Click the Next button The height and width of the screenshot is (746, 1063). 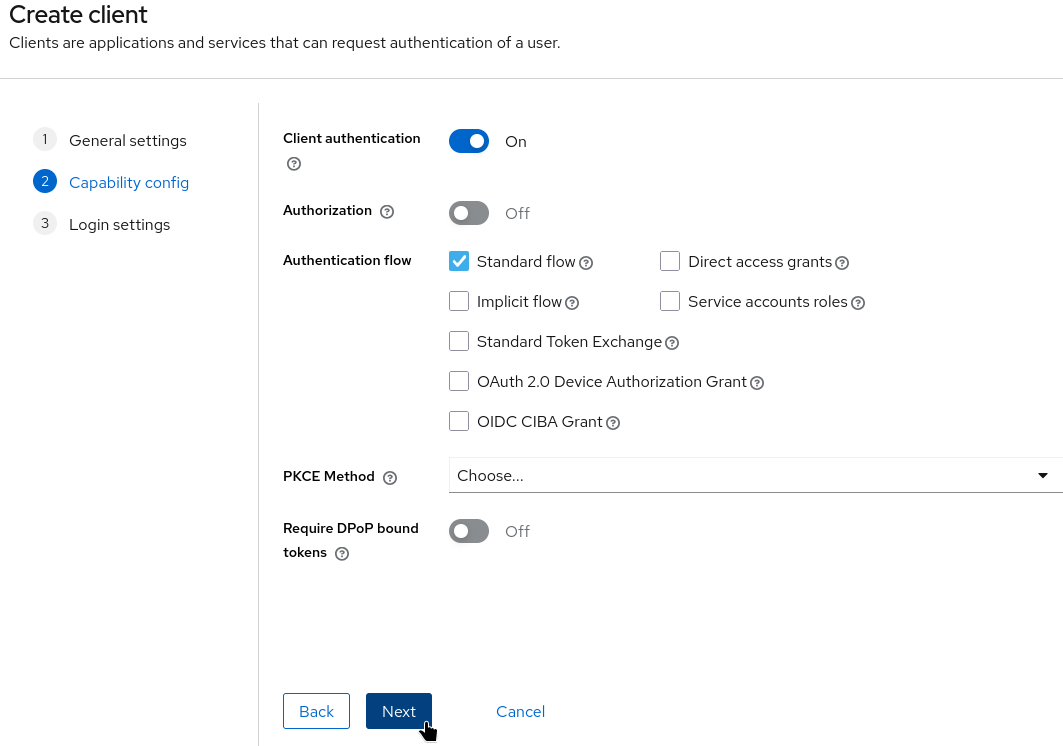(398, 711)
